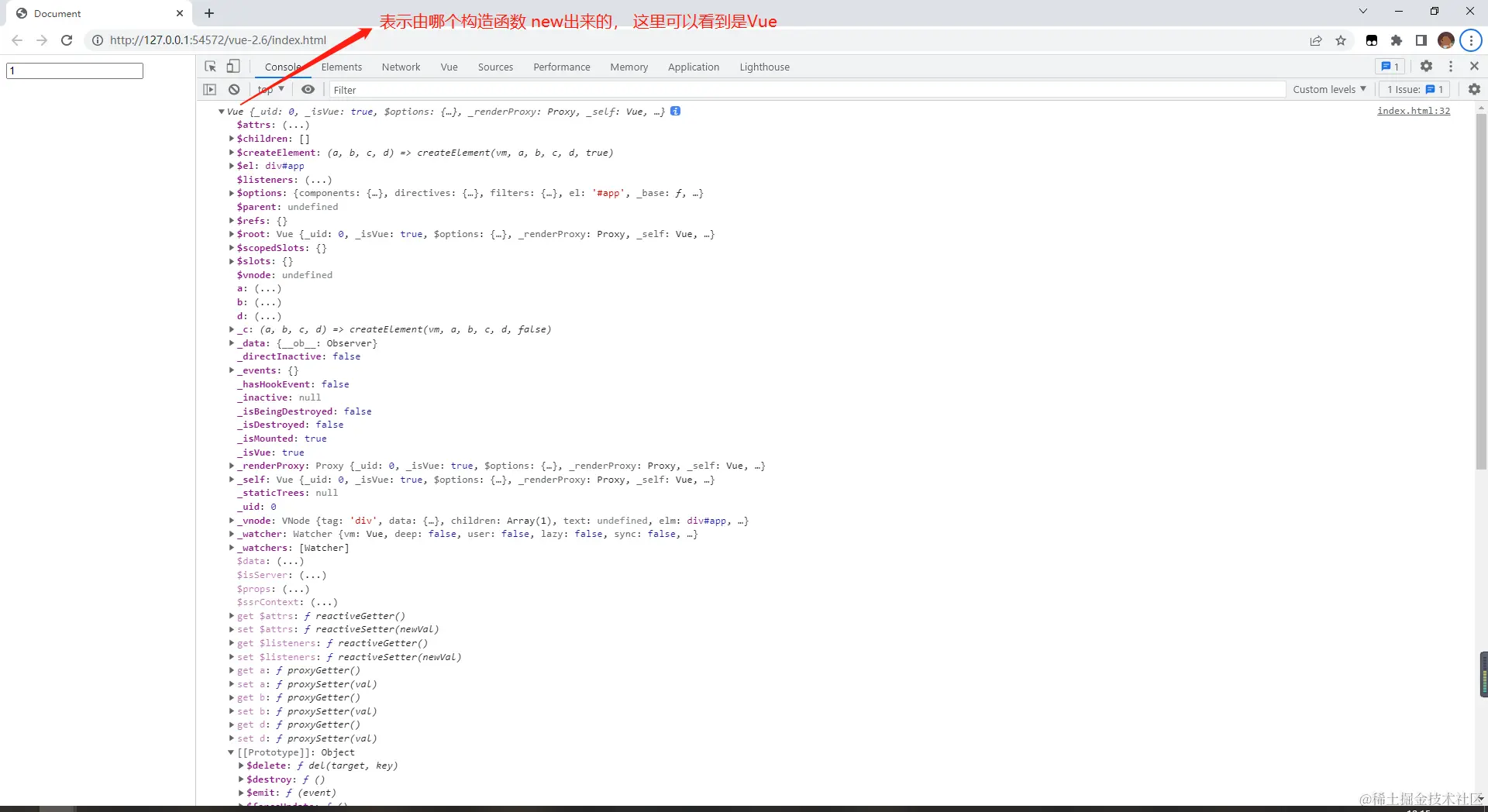1488x812 pixels.
Task: Expand the _renderProxy property
Action: (232, 466)
